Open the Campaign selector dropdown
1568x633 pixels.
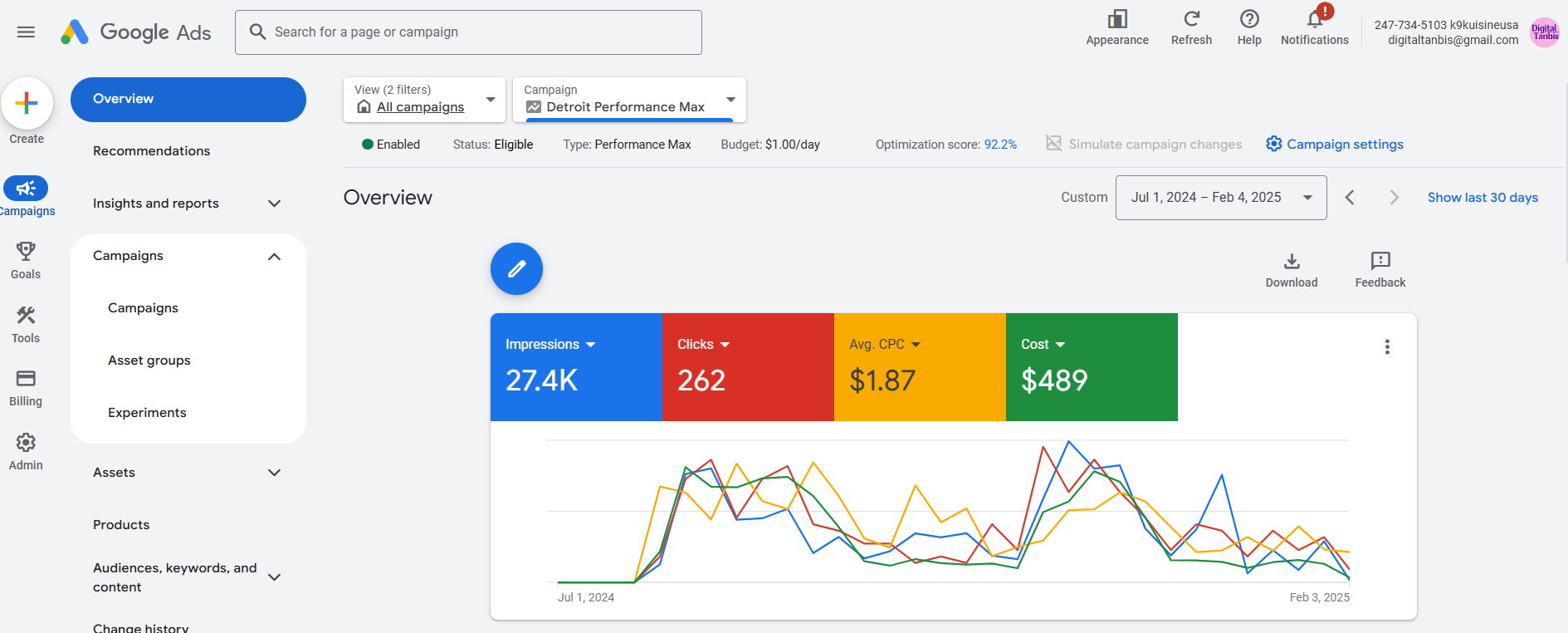coord(629,100)
